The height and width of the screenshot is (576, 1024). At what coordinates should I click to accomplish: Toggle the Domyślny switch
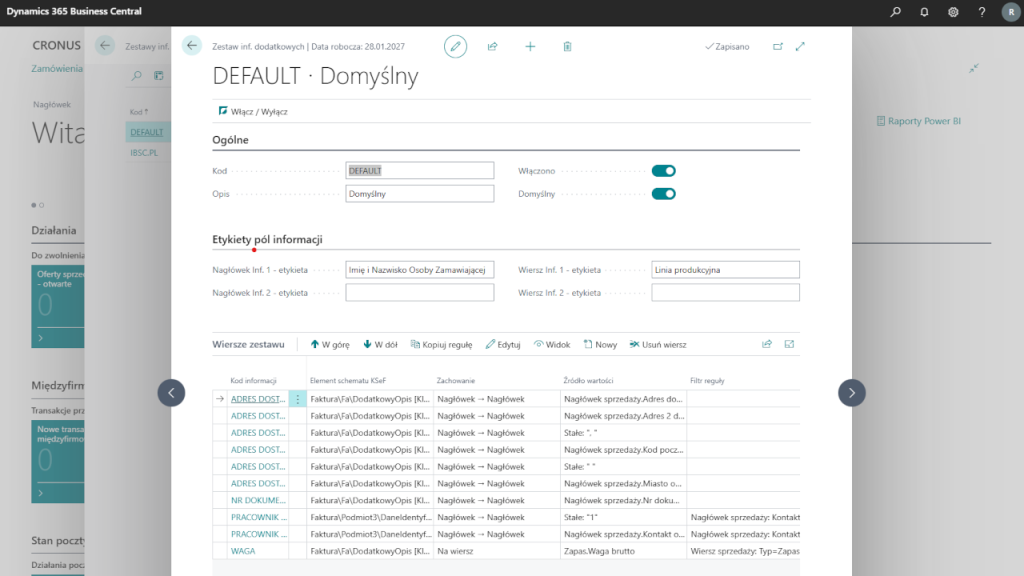pos(663,194)
